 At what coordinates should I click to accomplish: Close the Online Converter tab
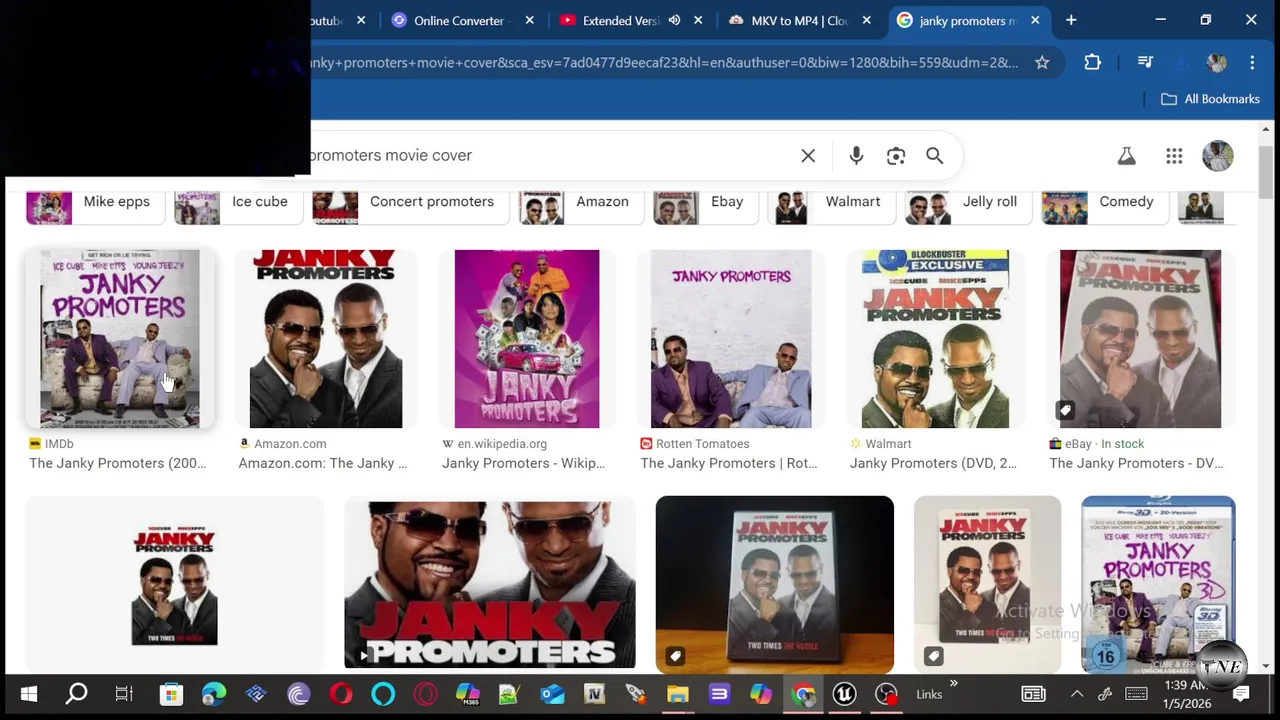(529, 20)
